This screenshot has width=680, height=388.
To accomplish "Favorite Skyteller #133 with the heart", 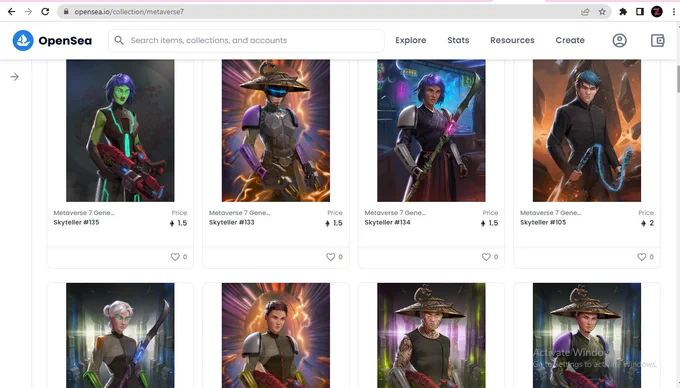I will (330, 257).
